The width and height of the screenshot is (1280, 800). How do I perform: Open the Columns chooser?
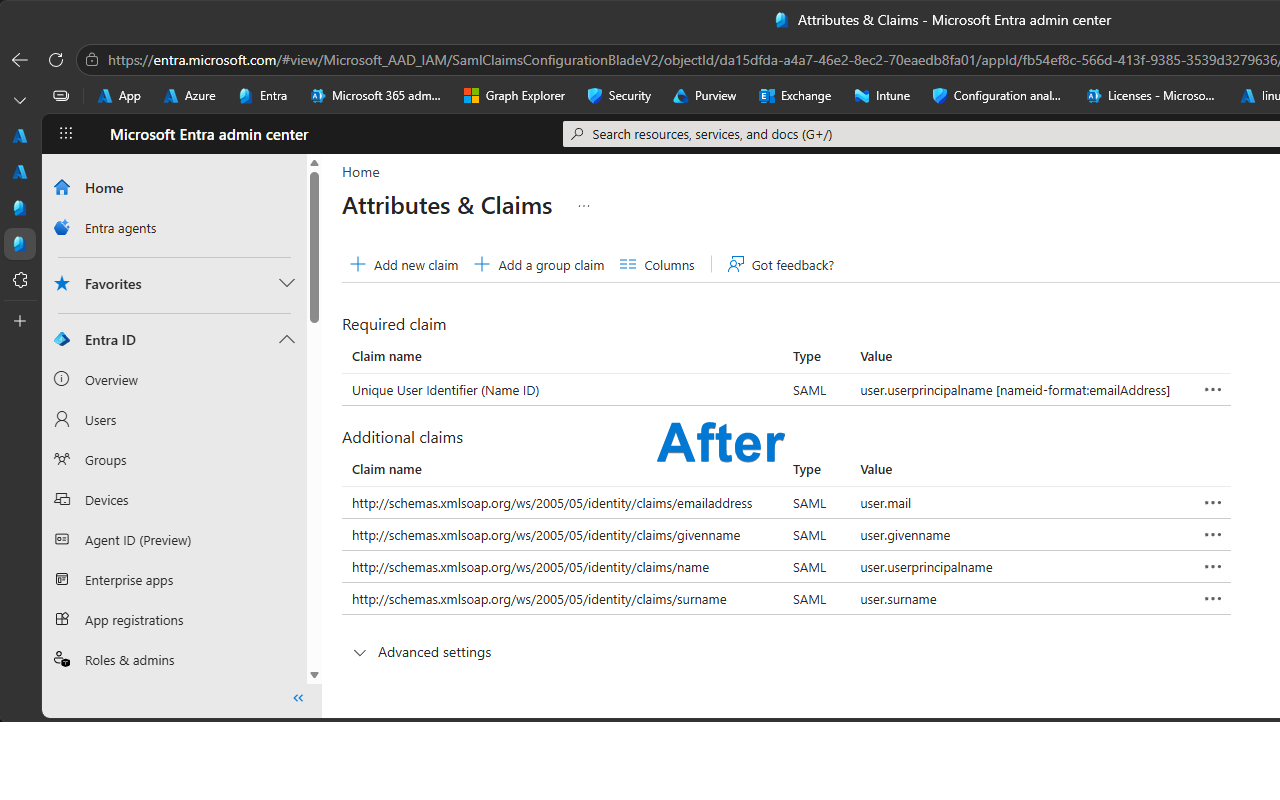coord(657,265)
